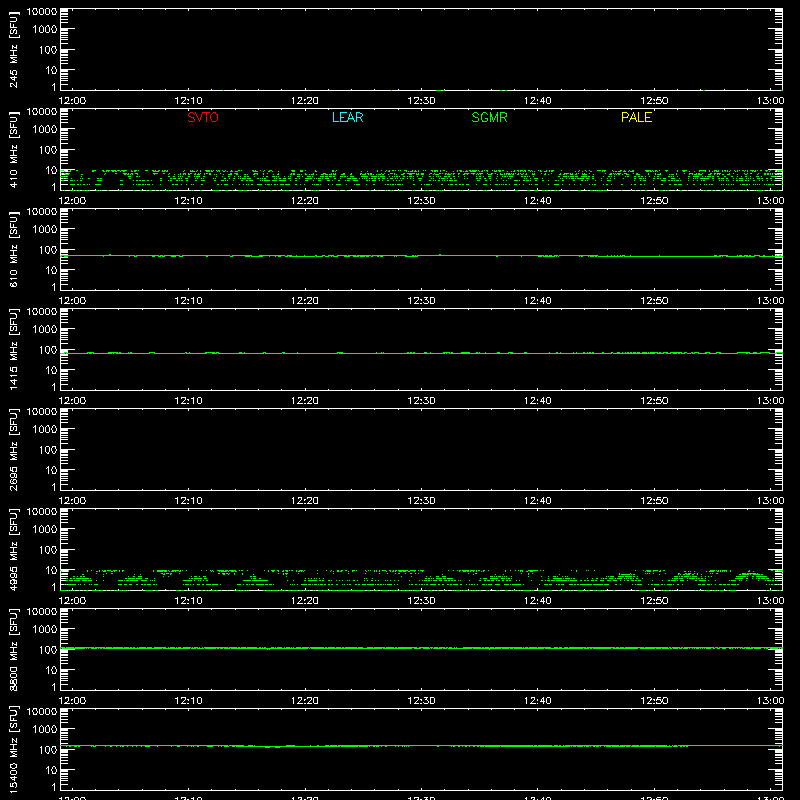
Task: Click 12:30 label below the 245 MHz panel
Action: [421, 101]
